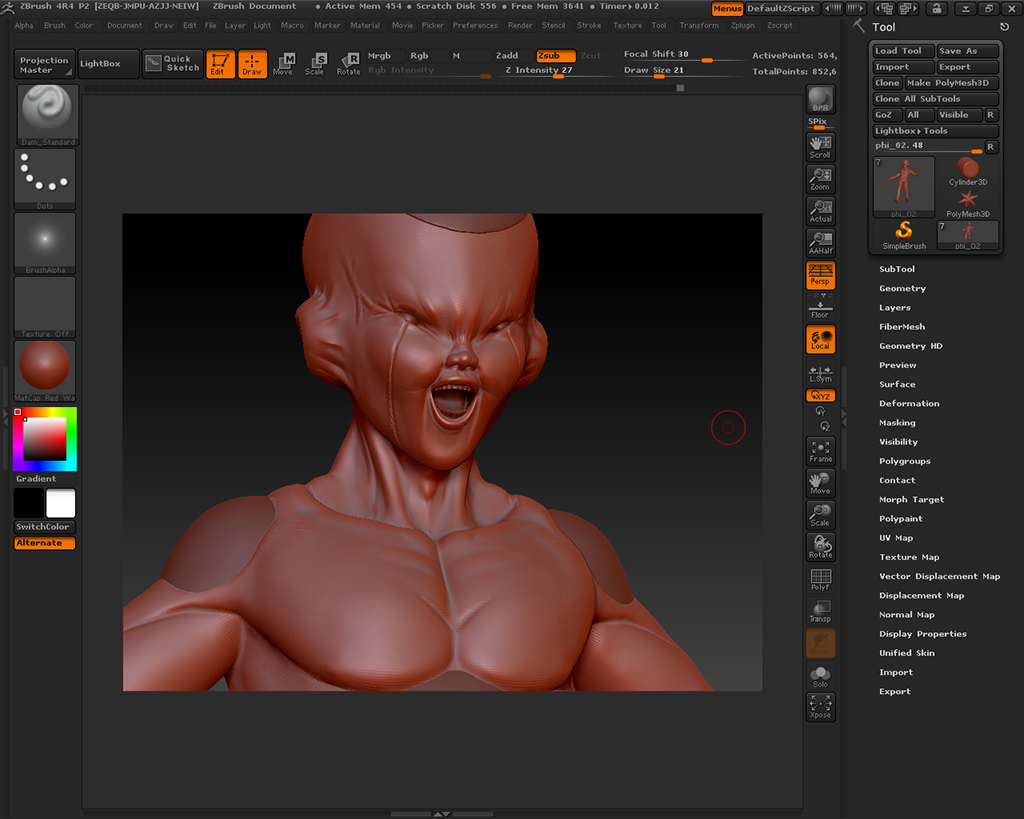Open the Quick Sketch tool
The width and height of the screenshot is (1024, 819).
[172, 63]
